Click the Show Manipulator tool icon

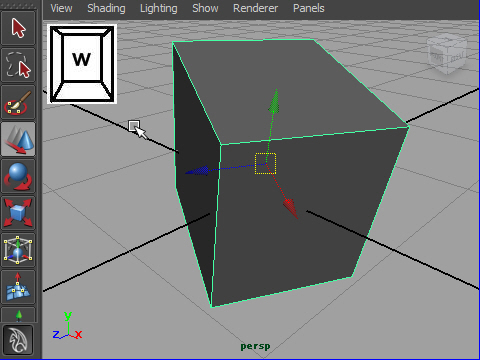18,315
